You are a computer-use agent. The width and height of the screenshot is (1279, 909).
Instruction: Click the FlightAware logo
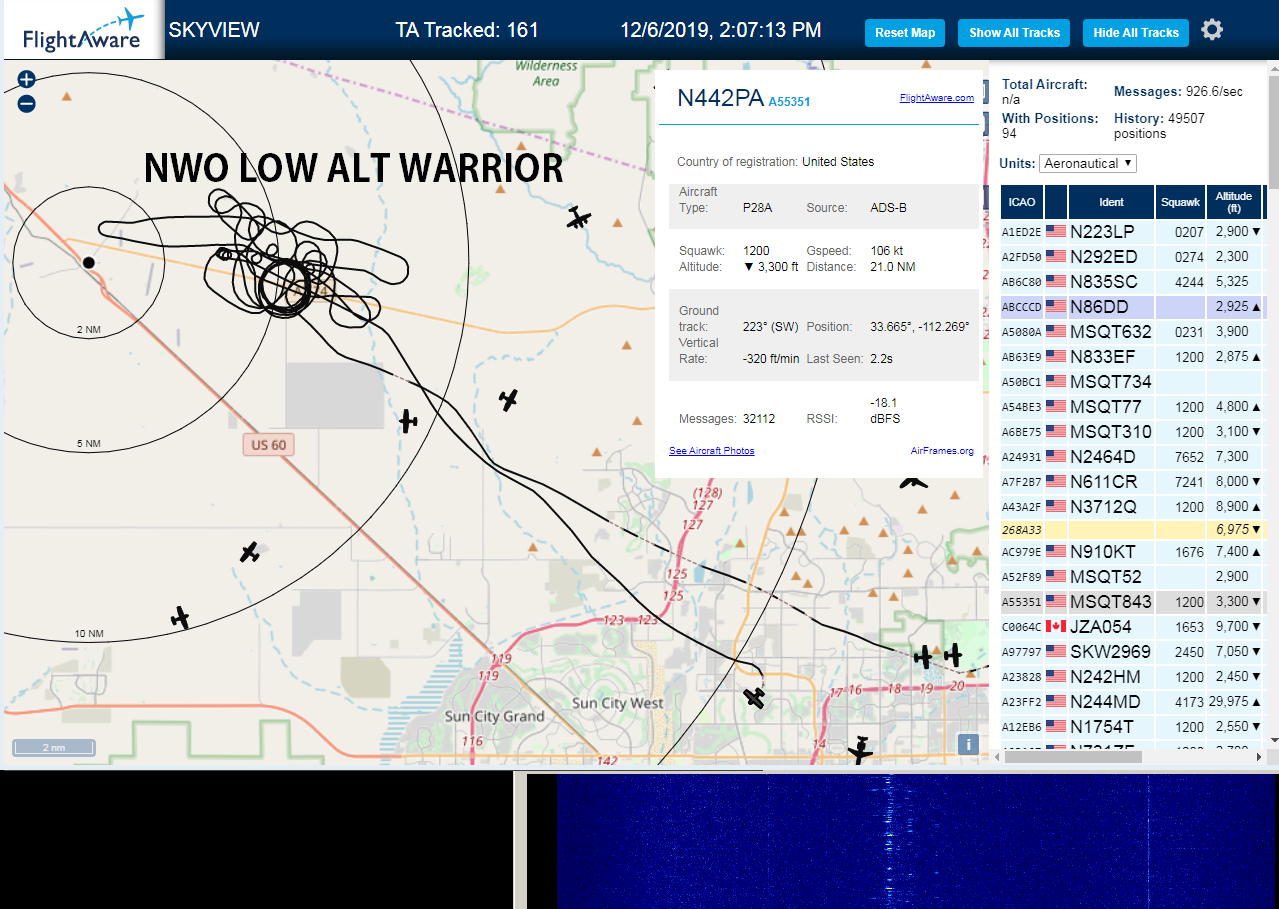tap(83, 32)
